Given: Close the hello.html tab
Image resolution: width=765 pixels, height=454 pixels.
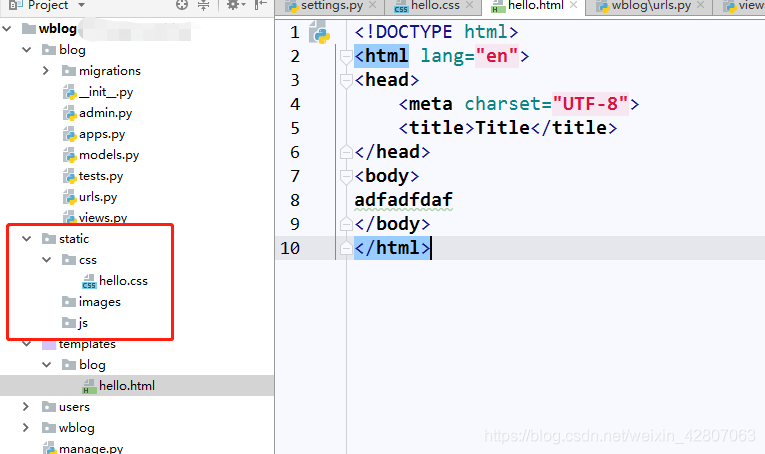Looking at the screenshot, I should (574, 5).
